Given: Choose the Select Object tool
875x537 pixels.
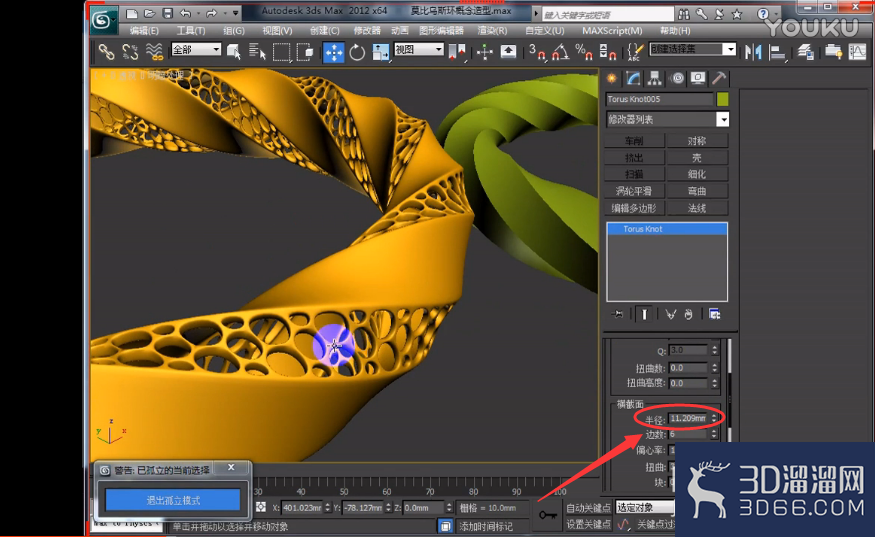Looking at the screenshot, I should pyautogui.click(x=233, y=52).
